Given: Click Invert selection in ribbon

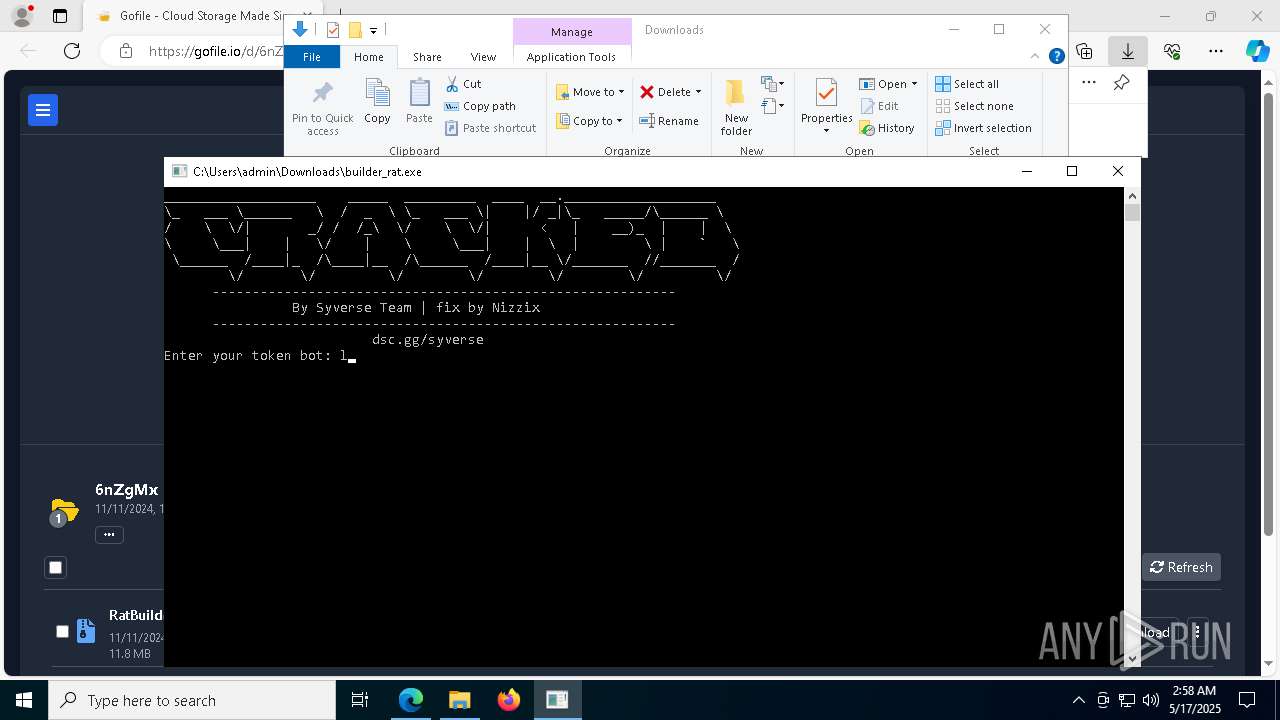Looking at the screenshot, I should click(x=983, y=128).
